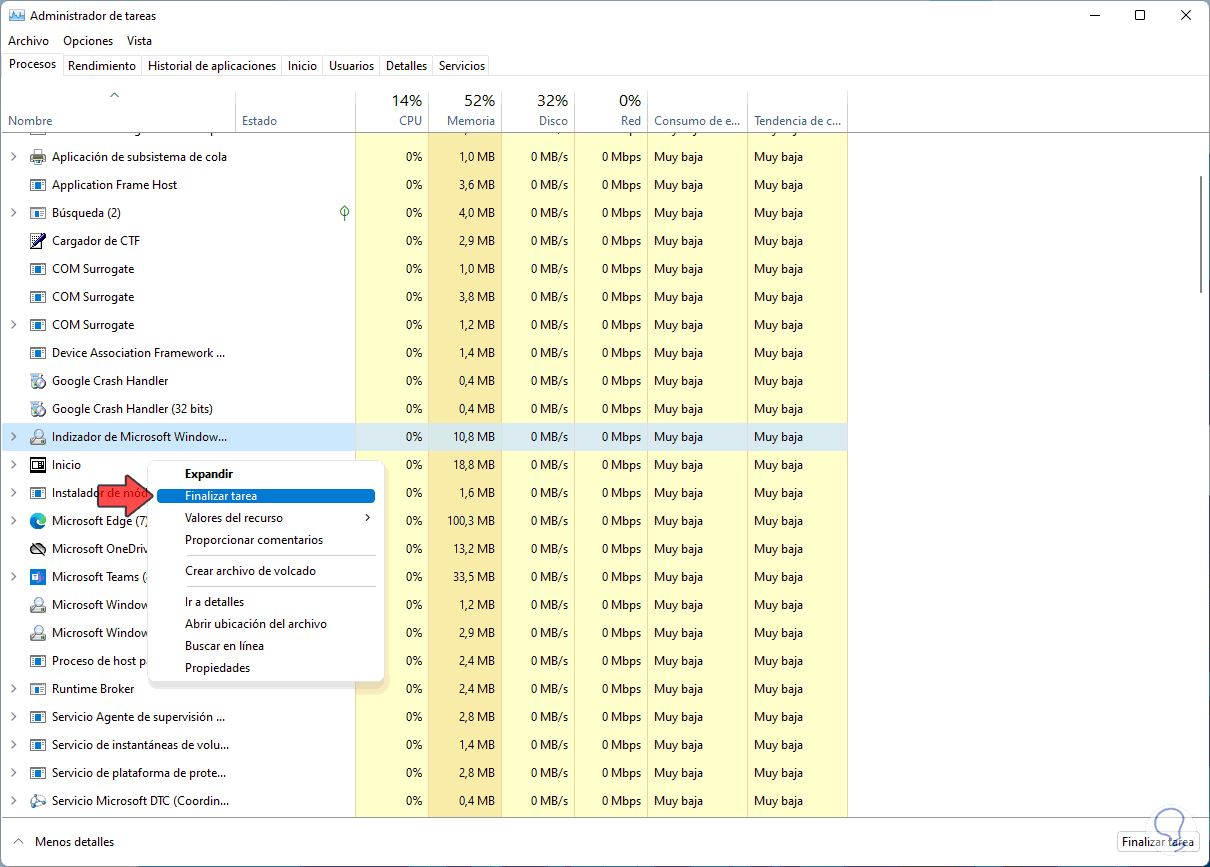Screen dimensions: 1210x867
Task: Click the Indizador de Microsoft Windows icon
Action: [38, 437]
